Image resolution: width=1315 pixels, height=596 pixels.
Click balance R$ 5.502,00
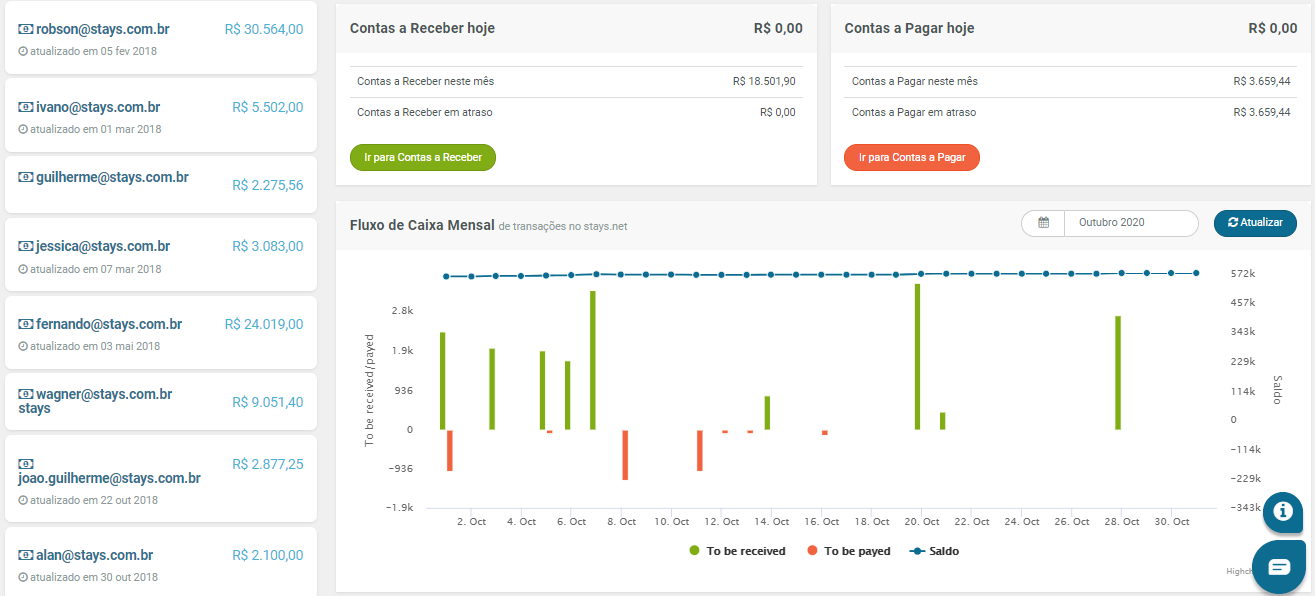pos(268,108)
